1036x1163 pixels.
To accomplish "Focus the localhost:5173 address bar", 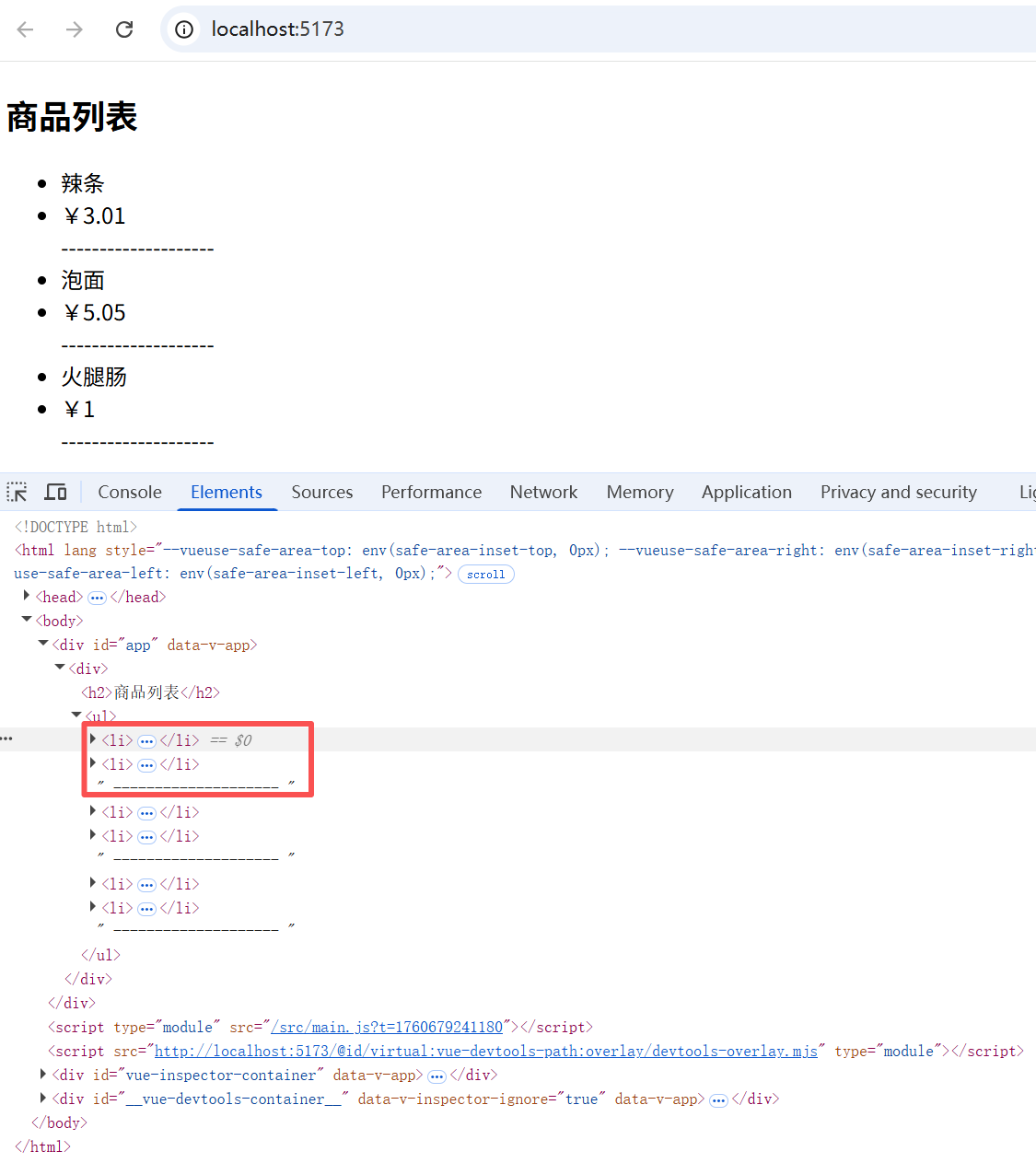I will [599, 29].
